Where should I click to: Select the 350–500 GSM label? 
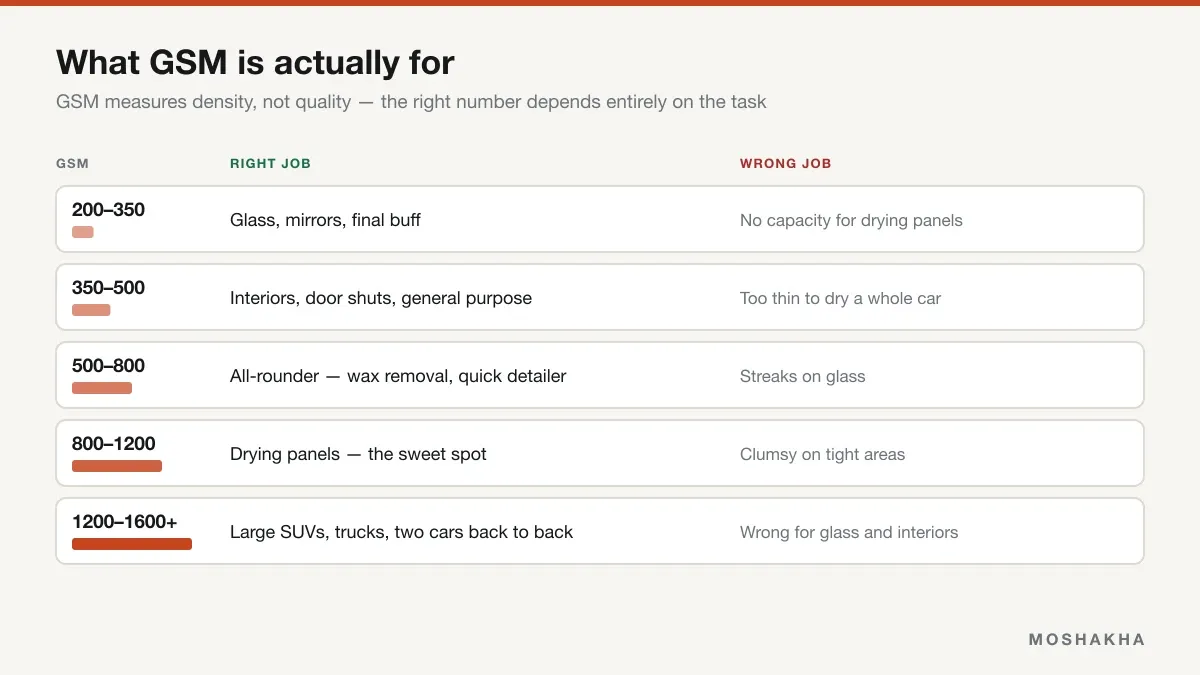(108, 288)
